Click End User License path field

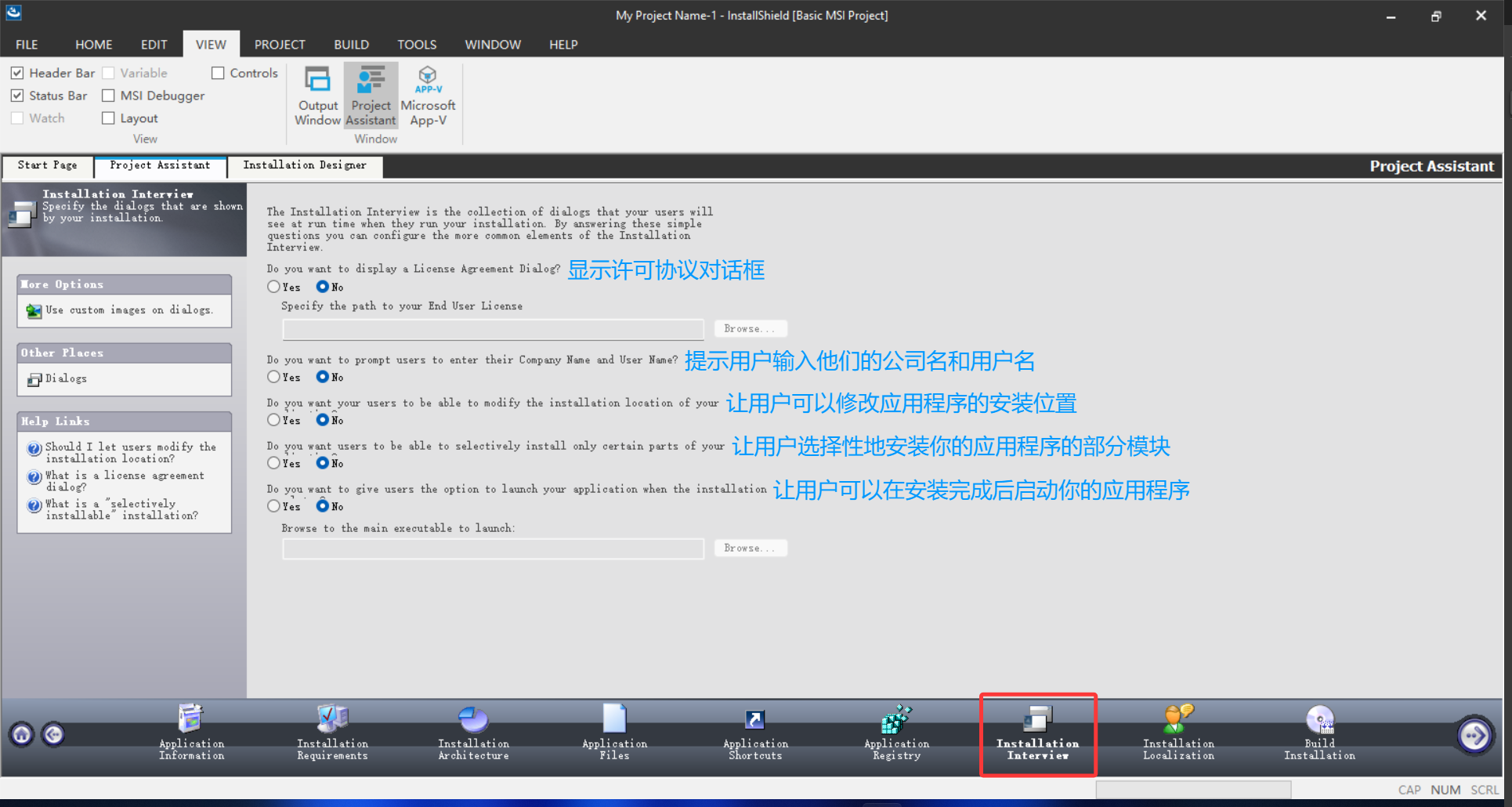tap(493, 329)
